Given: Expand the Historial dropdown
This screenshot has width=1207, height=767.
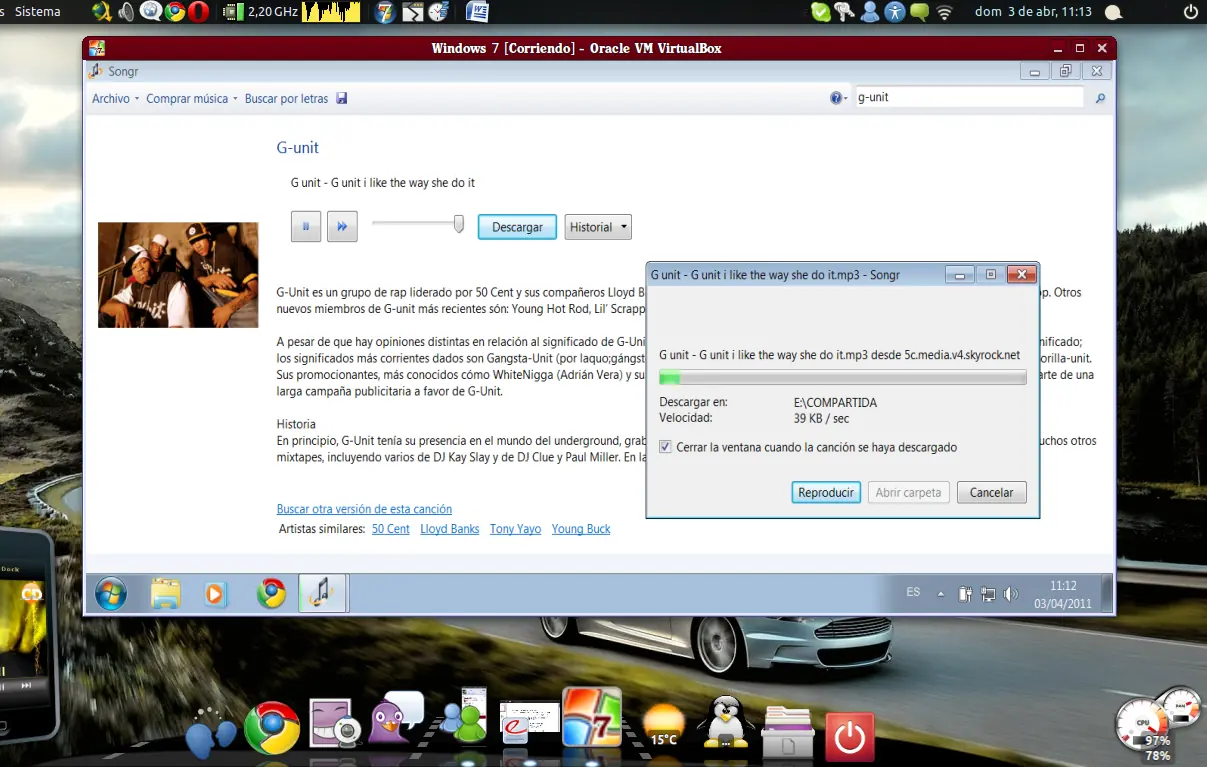Looking at the screenshot, I should (598, 227).
